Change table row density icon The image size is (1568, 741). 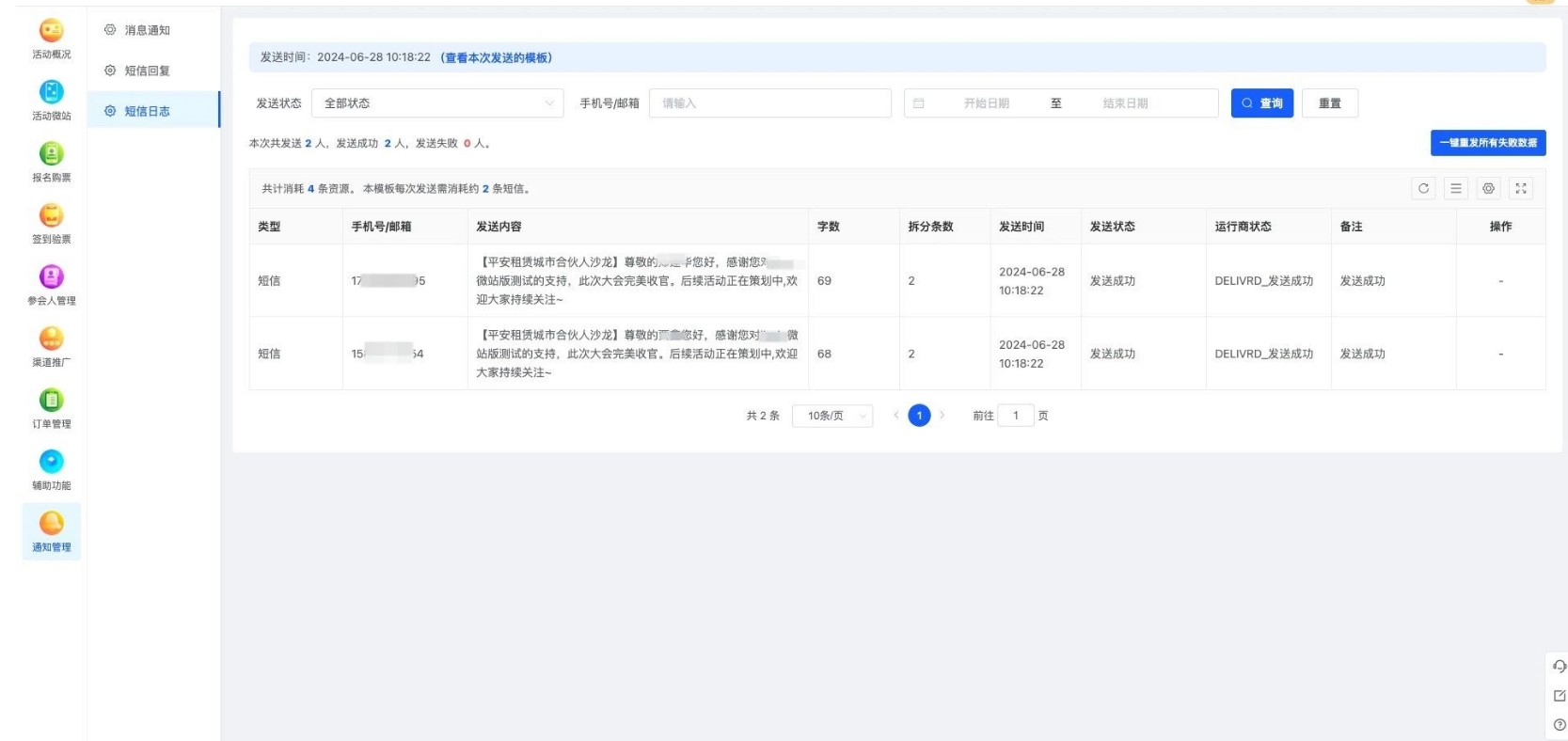[1455, 189]
